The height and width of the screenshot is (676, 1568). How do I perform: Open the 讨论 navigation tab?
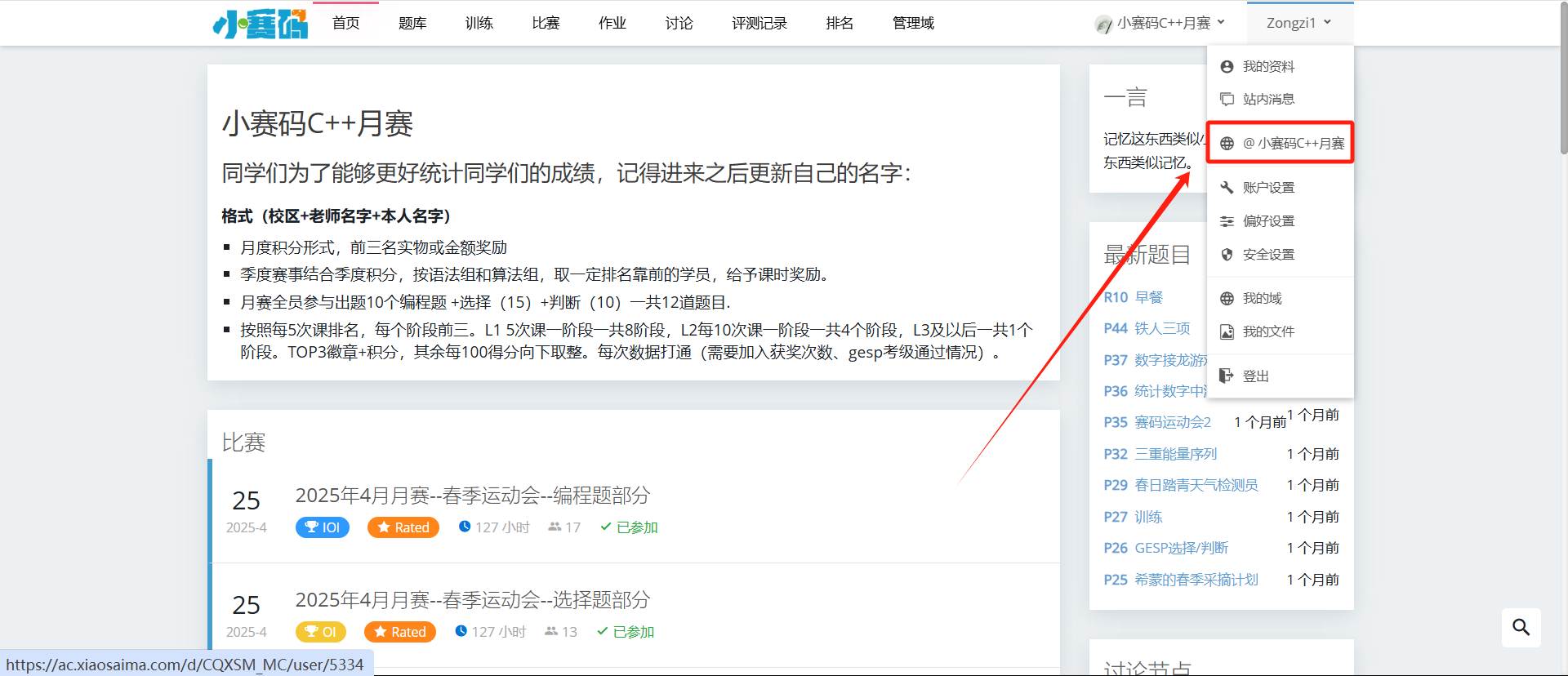click(679, 23)
